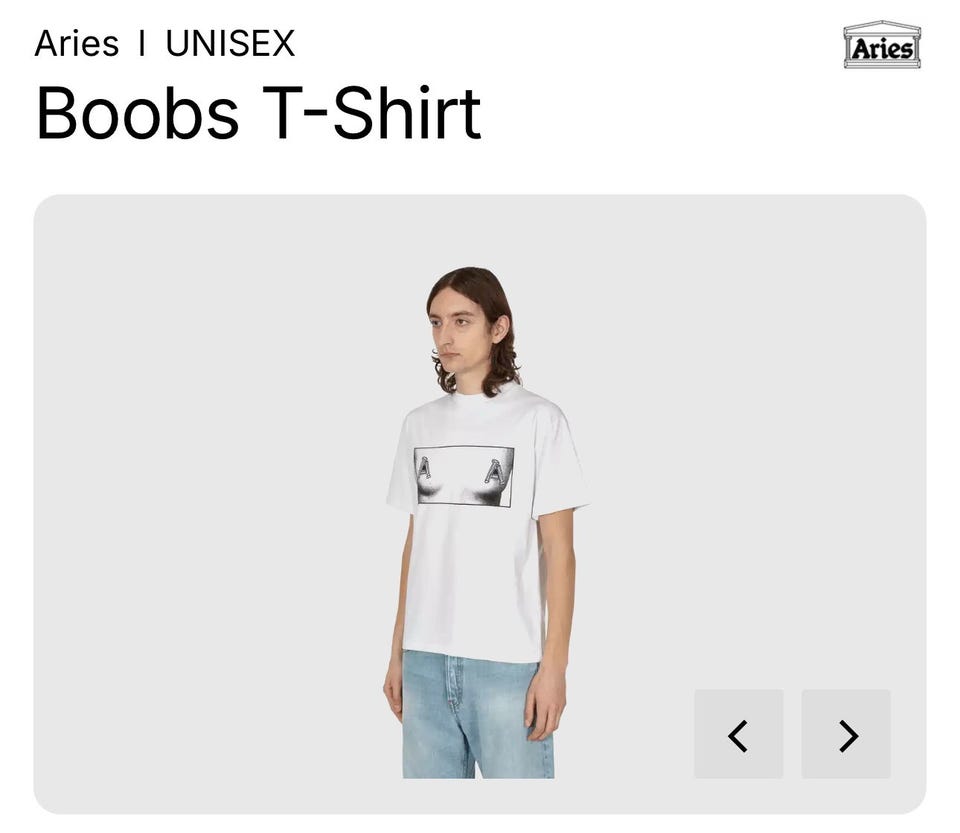Screen dimensions: 960x833
Task: Click the word Boobs in the title
Action: pyautogui.click(x=137, y=114)
